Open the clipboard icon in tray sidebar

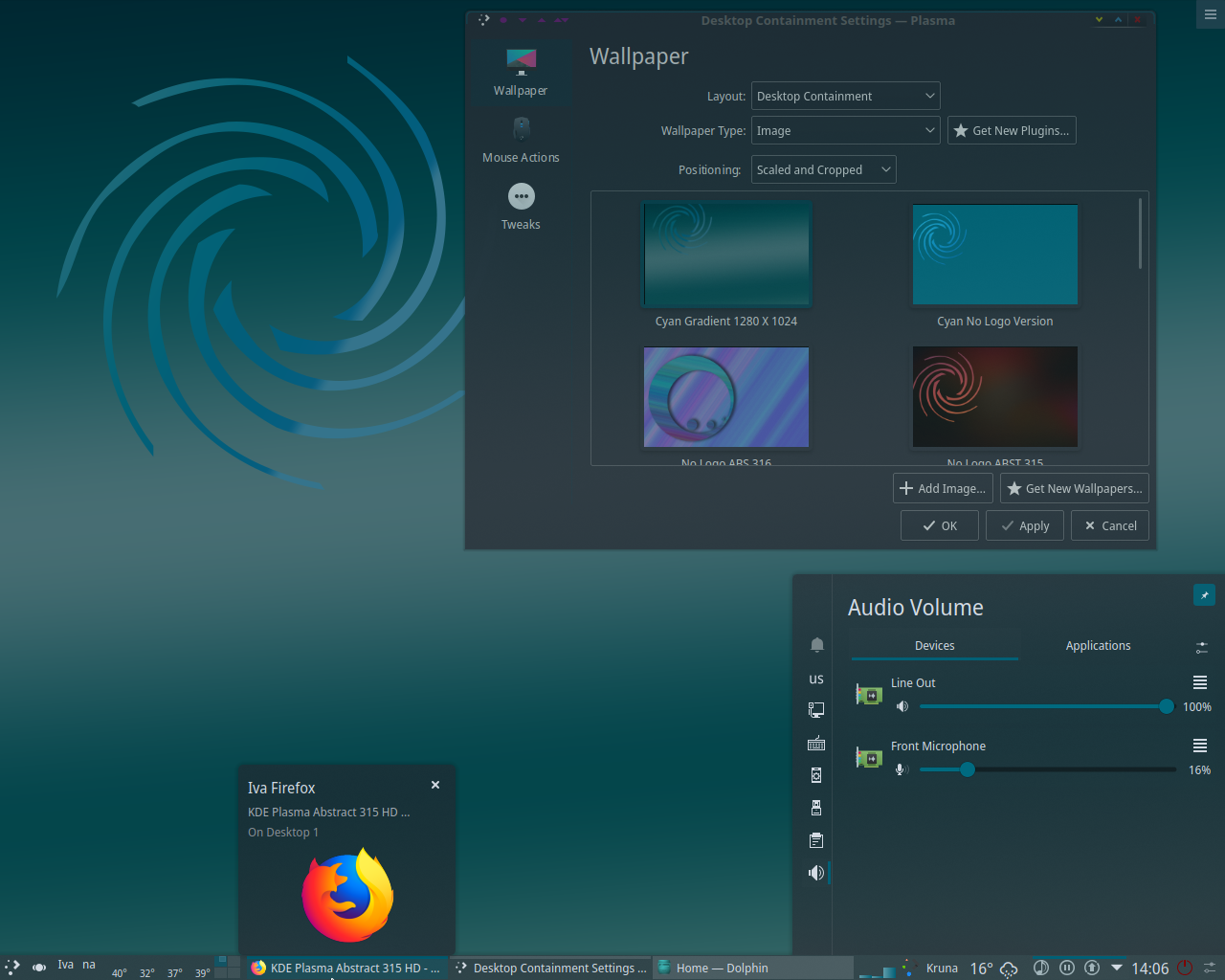coord(816,840)
